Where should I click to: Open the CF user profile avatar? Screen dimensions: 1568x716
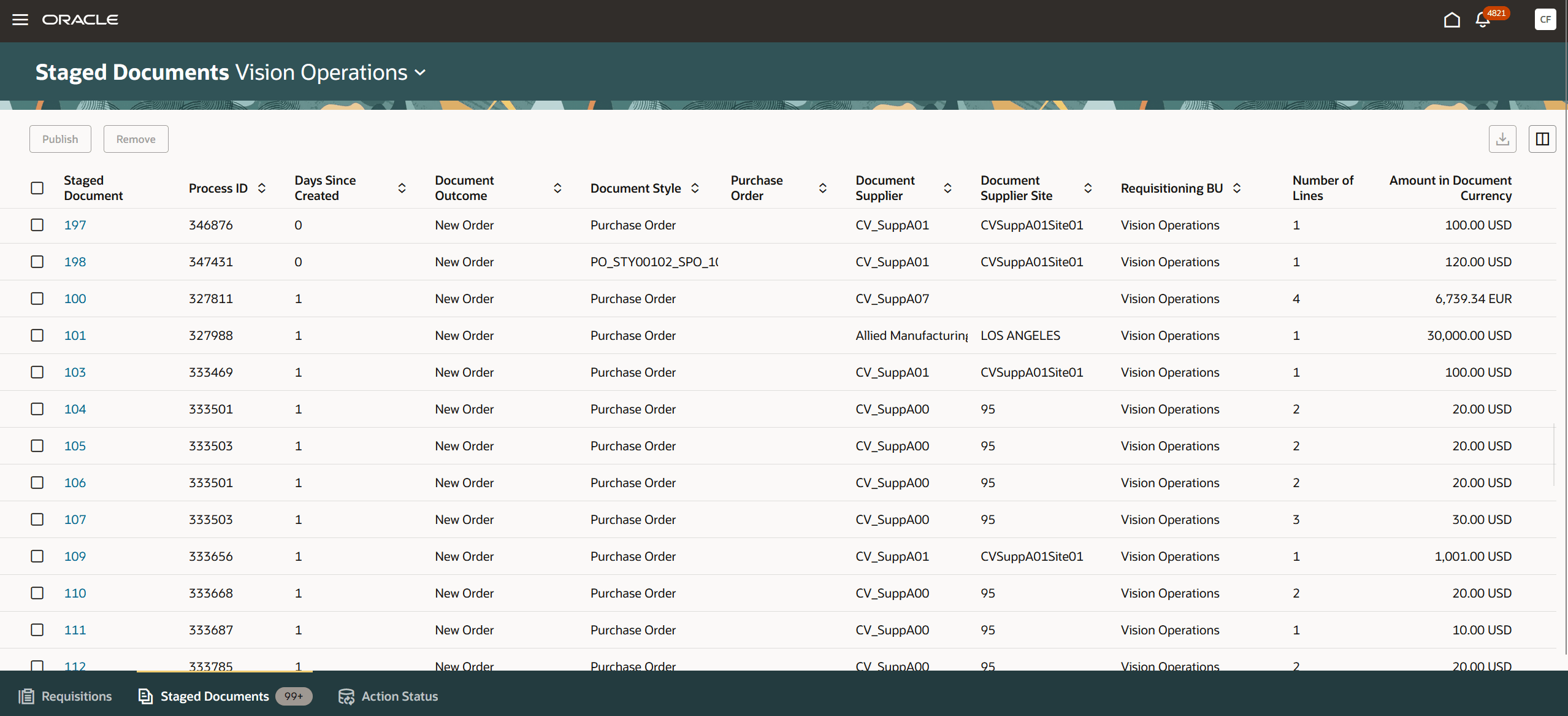coord(1545,20)
